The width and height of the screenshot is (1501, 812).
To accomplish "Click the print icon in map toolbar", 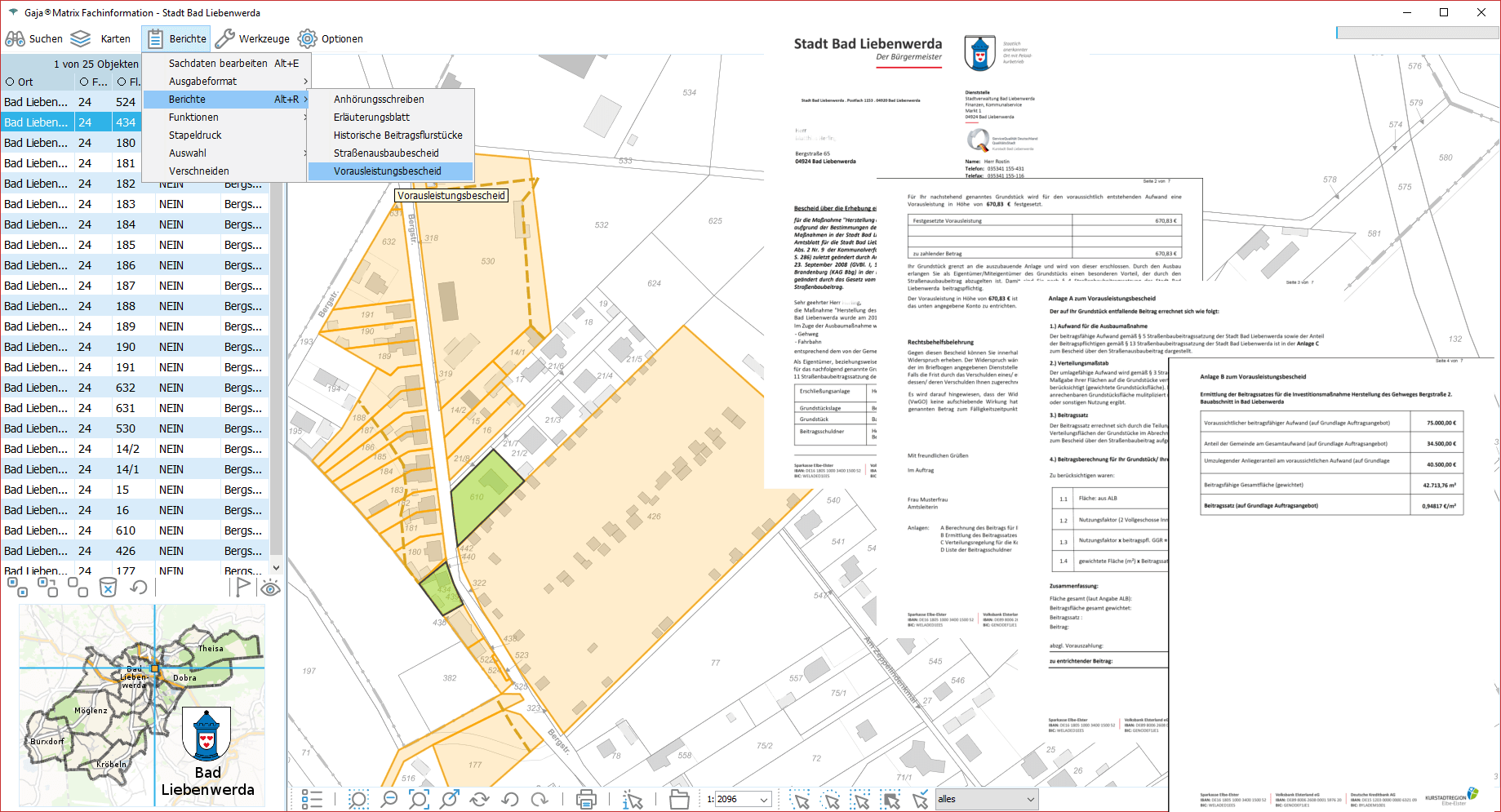I will tap(585, 799).
